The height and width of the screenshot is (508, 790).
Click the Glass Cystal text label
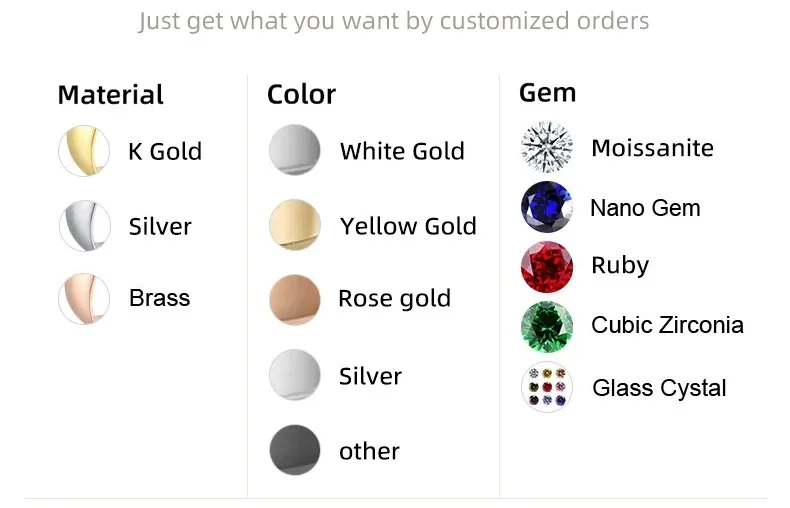tap(659, 388)
